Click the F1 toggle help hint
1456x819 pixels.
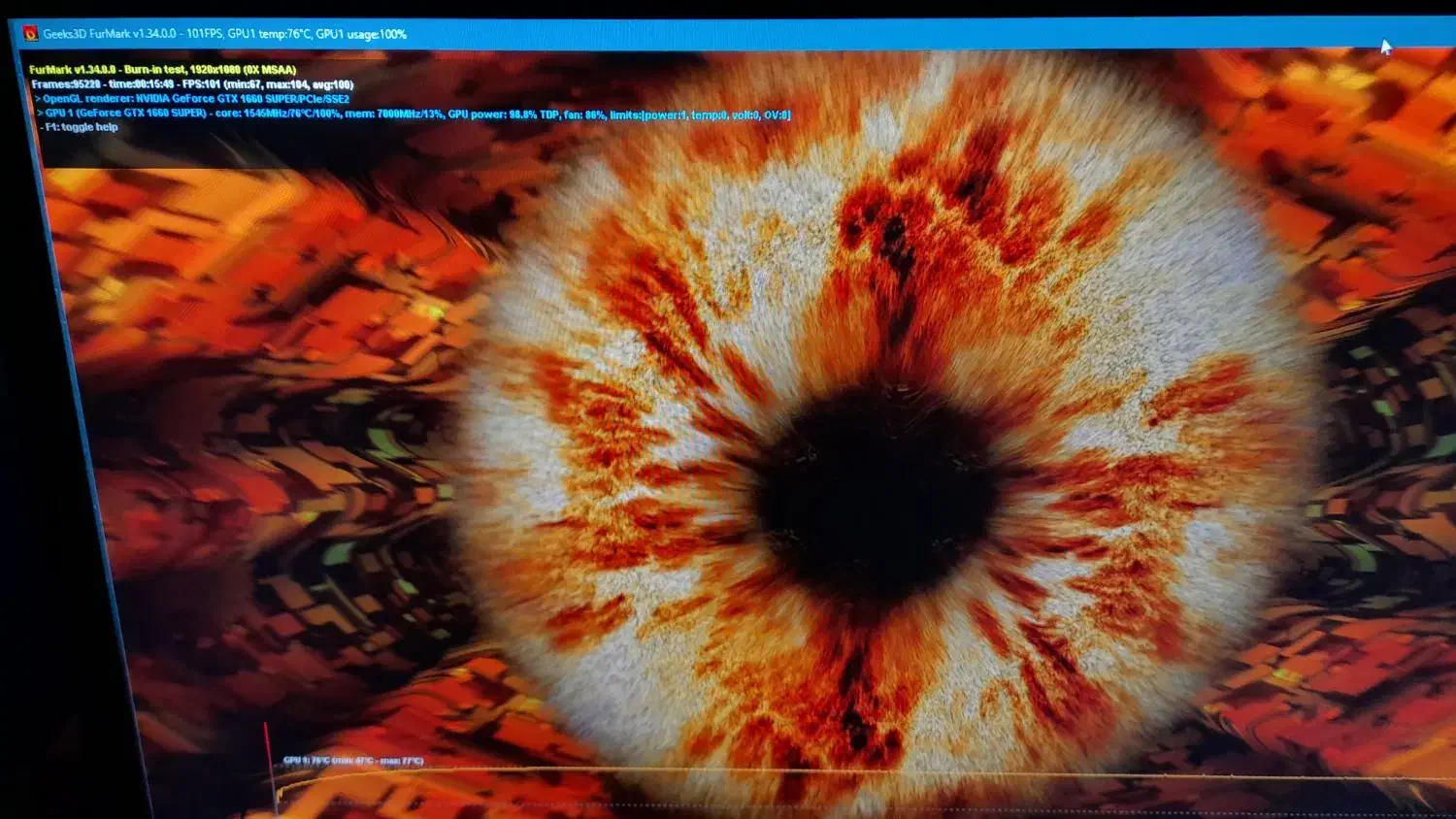pyautogui.click(x=81, y=127)
